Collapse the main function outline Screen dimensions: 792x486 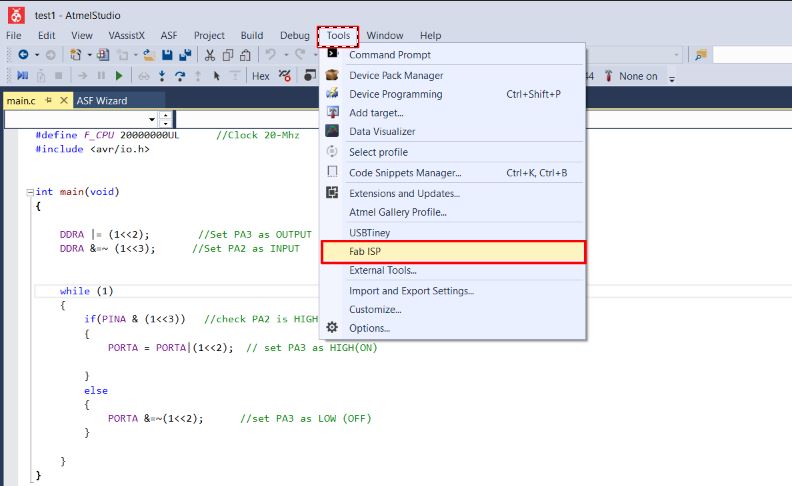(30, 192)
